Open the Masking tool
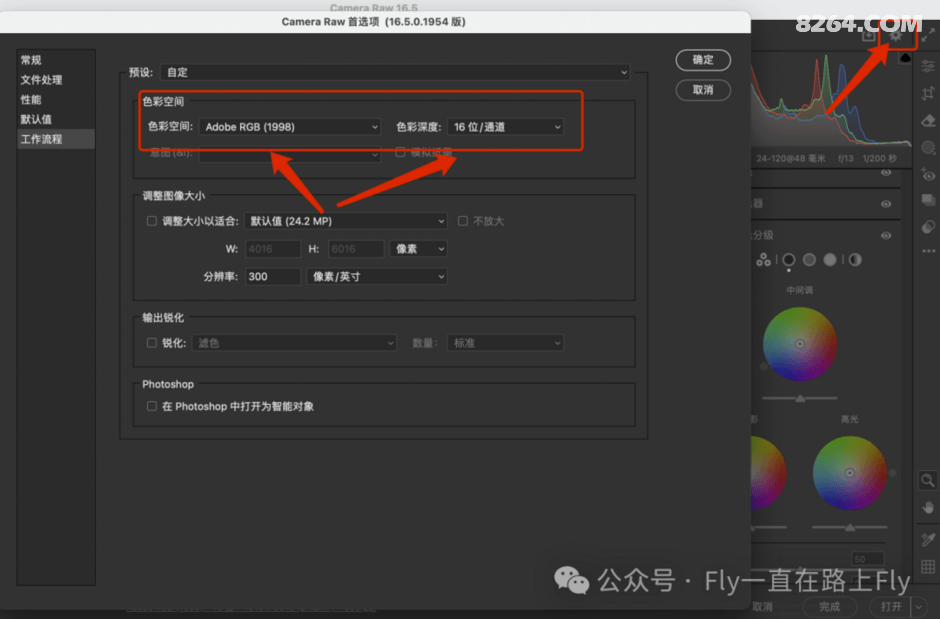 [928, 147]
